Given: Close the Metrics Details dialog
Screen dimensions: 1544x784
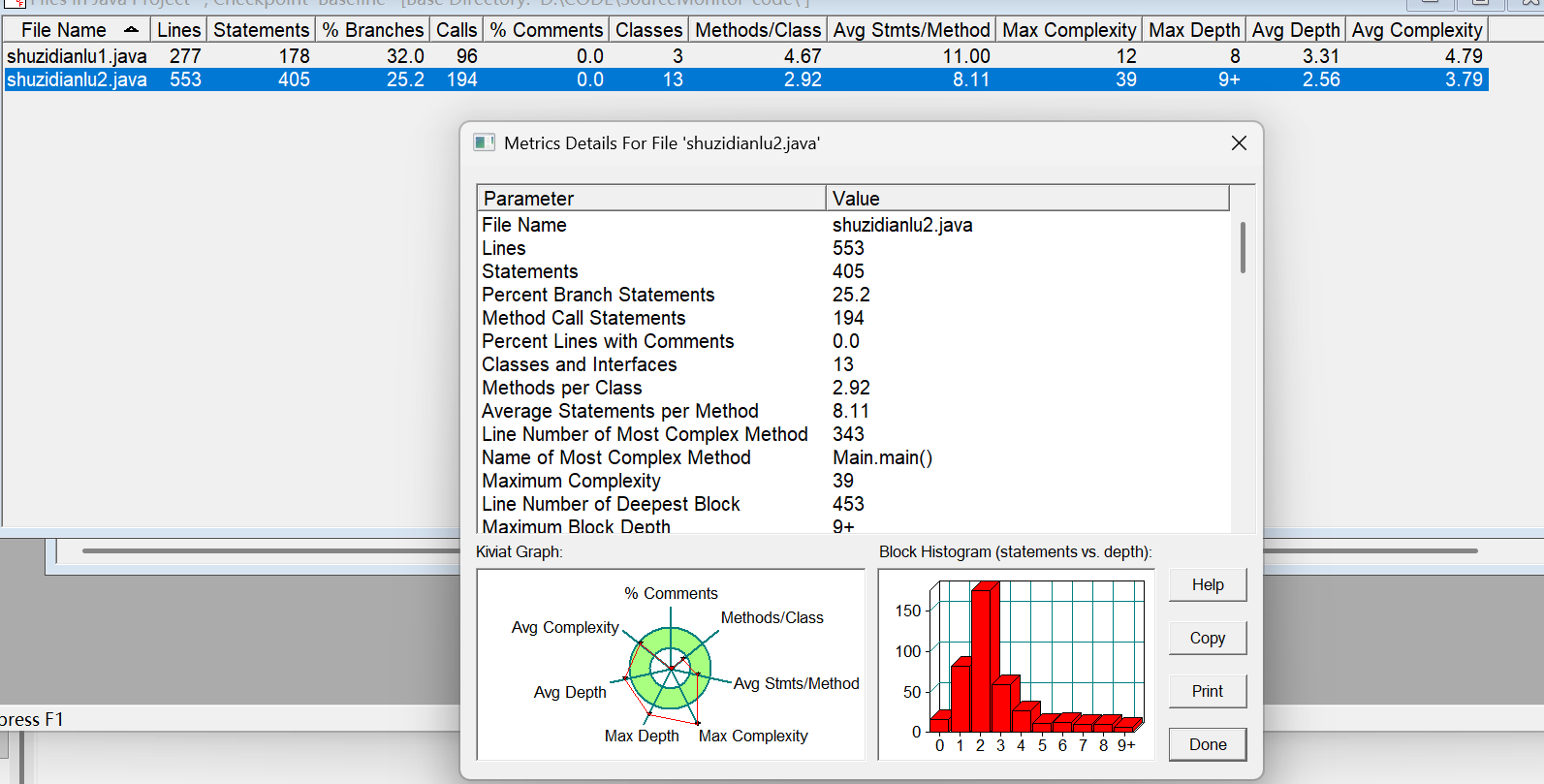Looking at the screenshot, I should pos(1239,143).
